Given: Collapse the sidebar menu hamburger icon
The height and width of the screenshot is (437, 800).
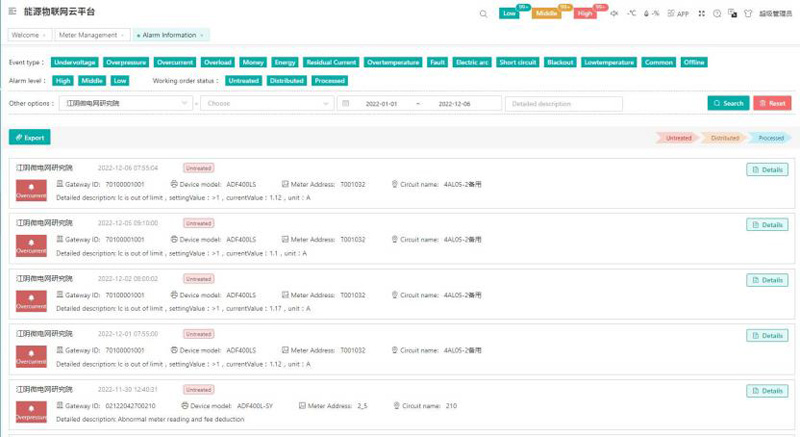Looking at the screenshot, I should [x=14, y=13].
